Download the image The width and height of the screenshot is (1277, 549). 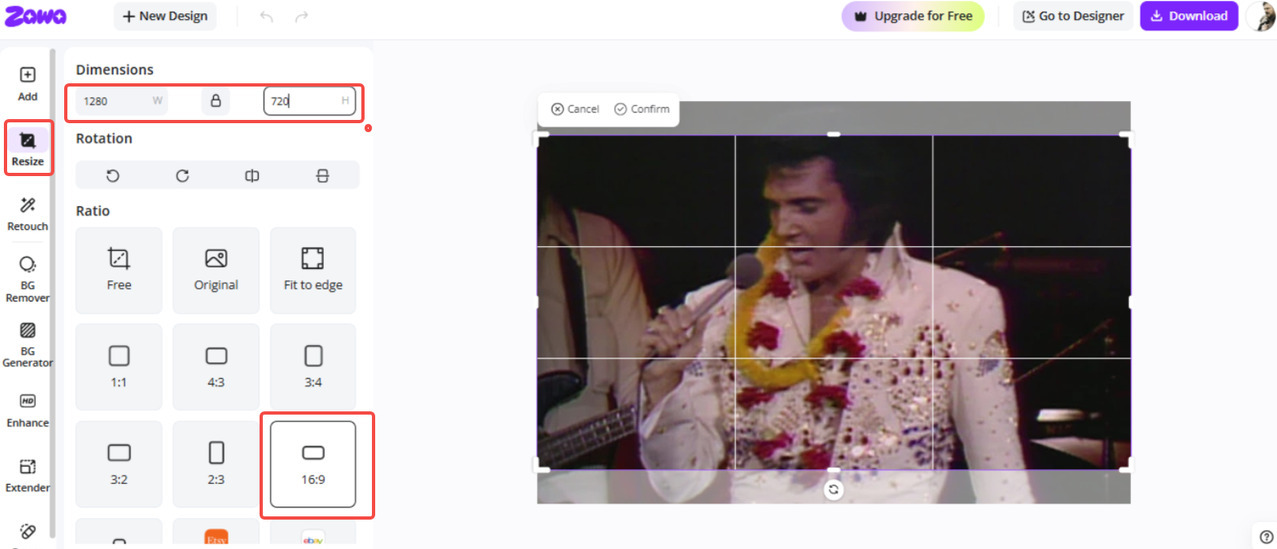coord(1189,16)
